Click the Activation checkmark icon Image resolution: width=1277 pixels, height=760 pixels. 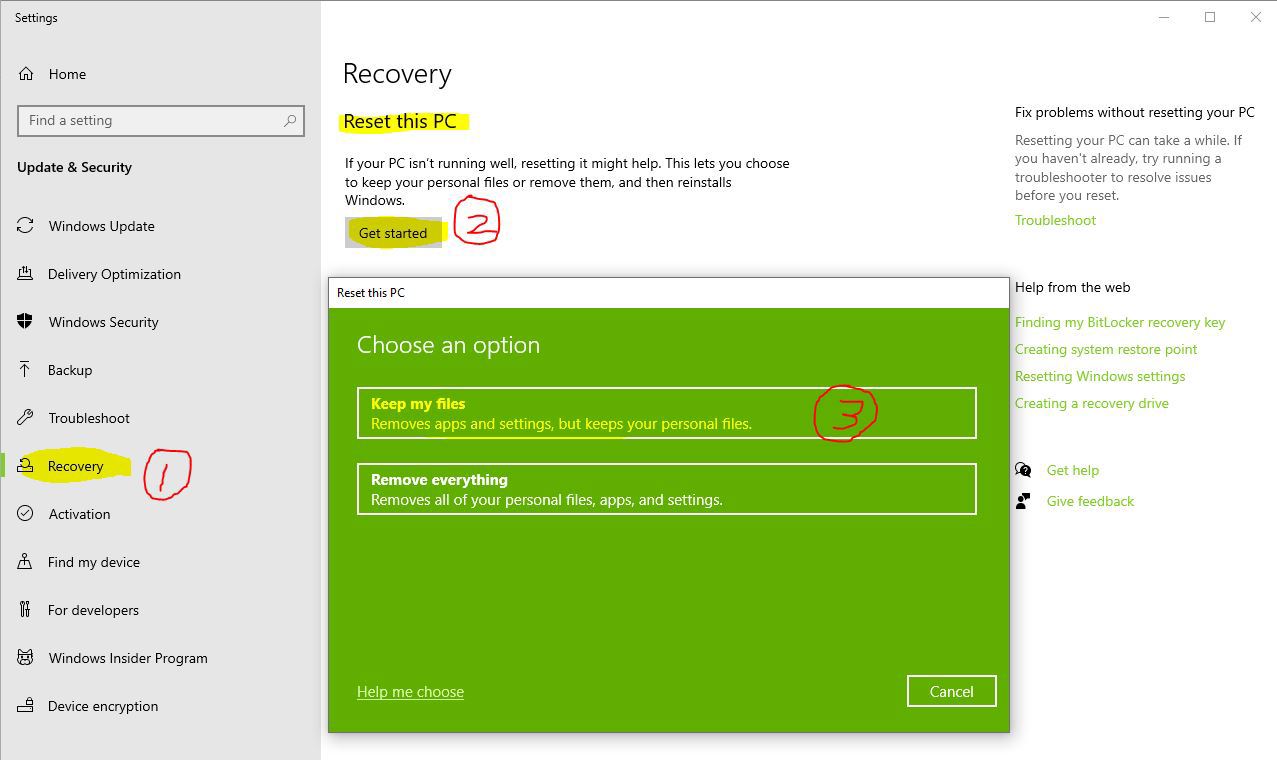(25, 514)
